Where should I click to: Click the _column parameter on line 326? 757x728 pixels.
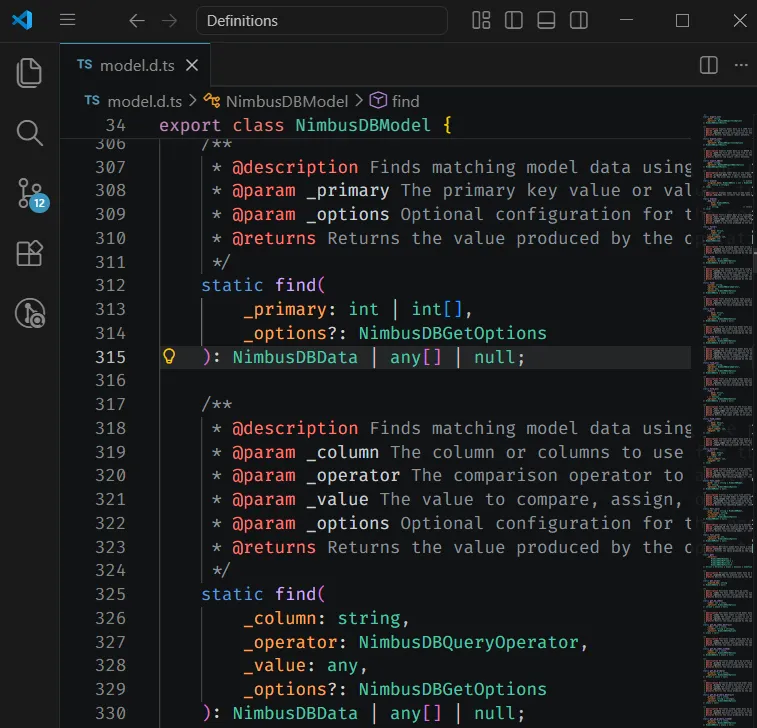[x=280, y=618]
